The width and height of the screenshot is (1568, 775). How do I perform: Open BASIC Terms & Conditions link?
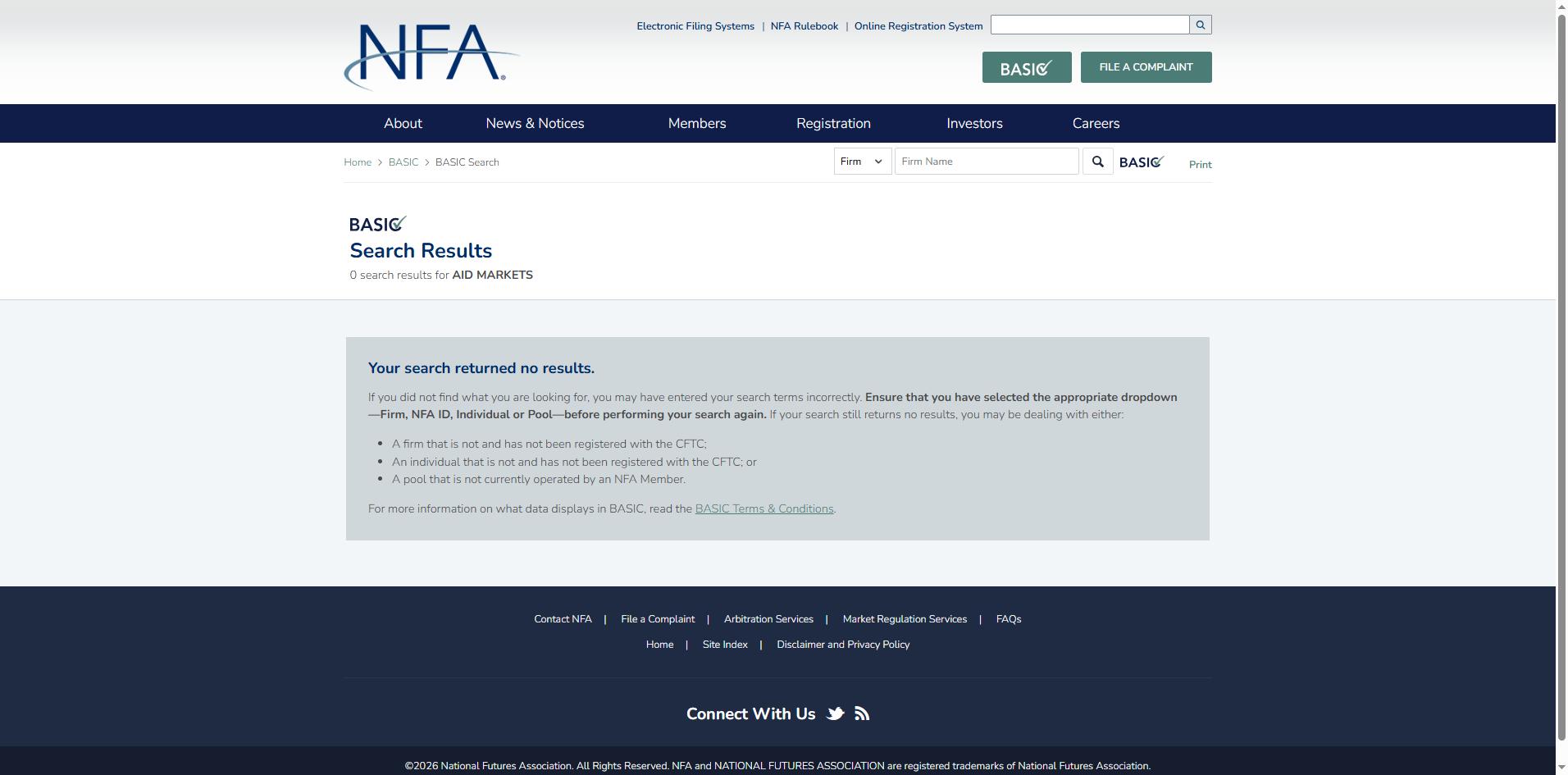point(764,509)
